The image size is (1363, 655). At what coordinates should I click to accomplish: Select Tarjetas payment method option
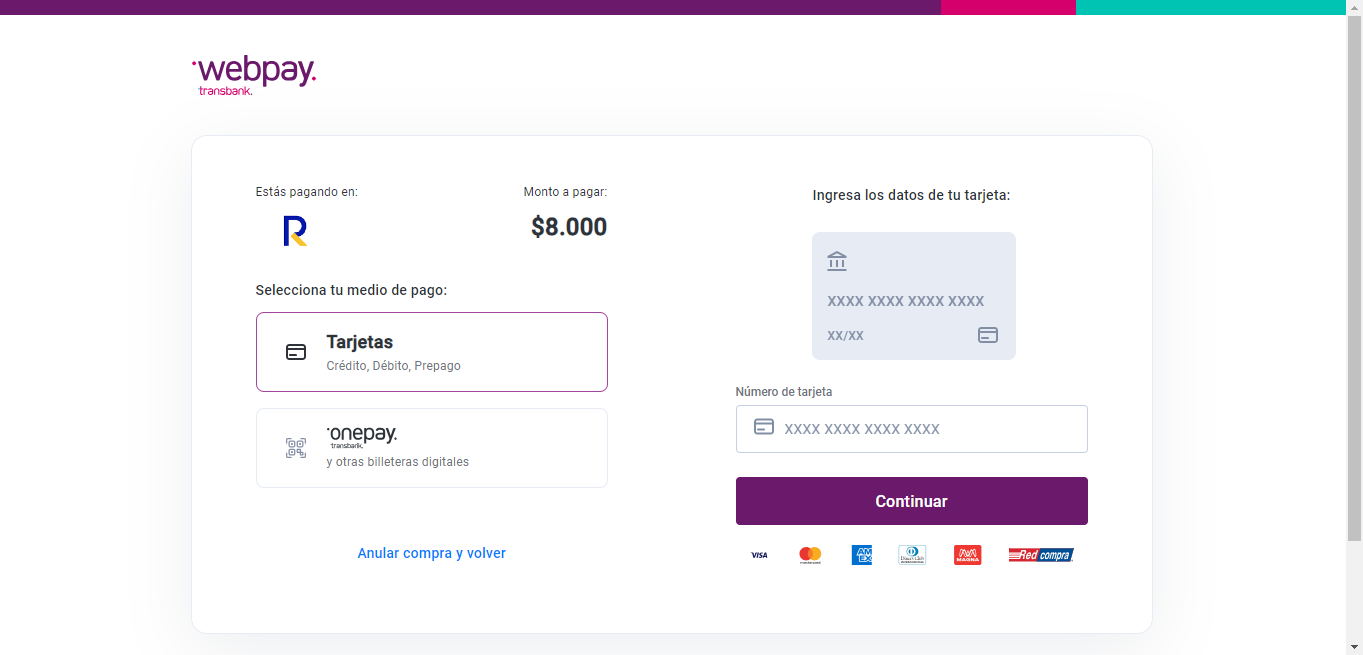(432, 352)
